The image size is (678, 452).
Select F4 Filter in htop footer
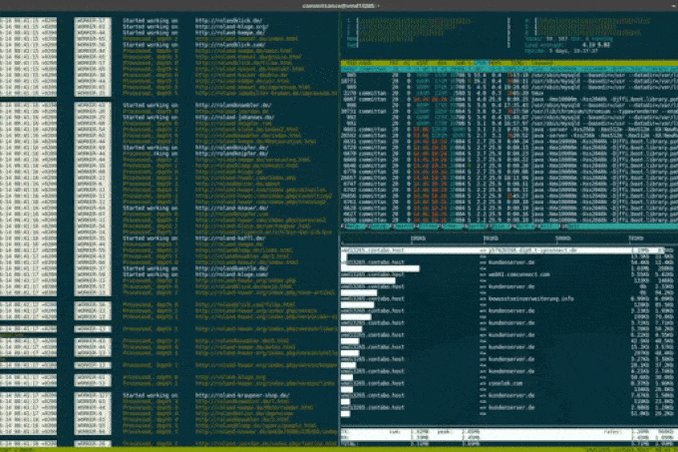427,226
